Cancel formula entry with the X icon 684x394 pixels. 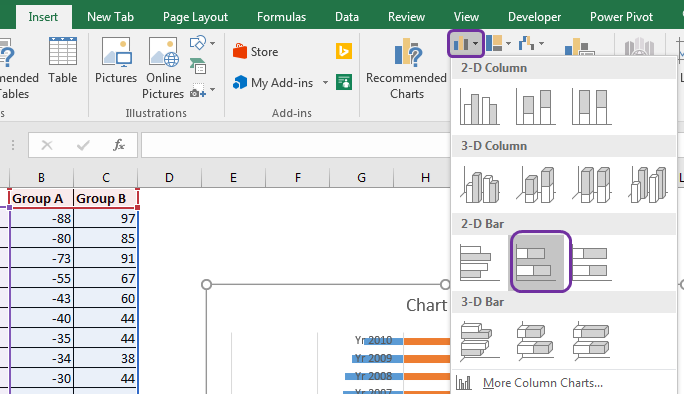[x=47, y=145]
